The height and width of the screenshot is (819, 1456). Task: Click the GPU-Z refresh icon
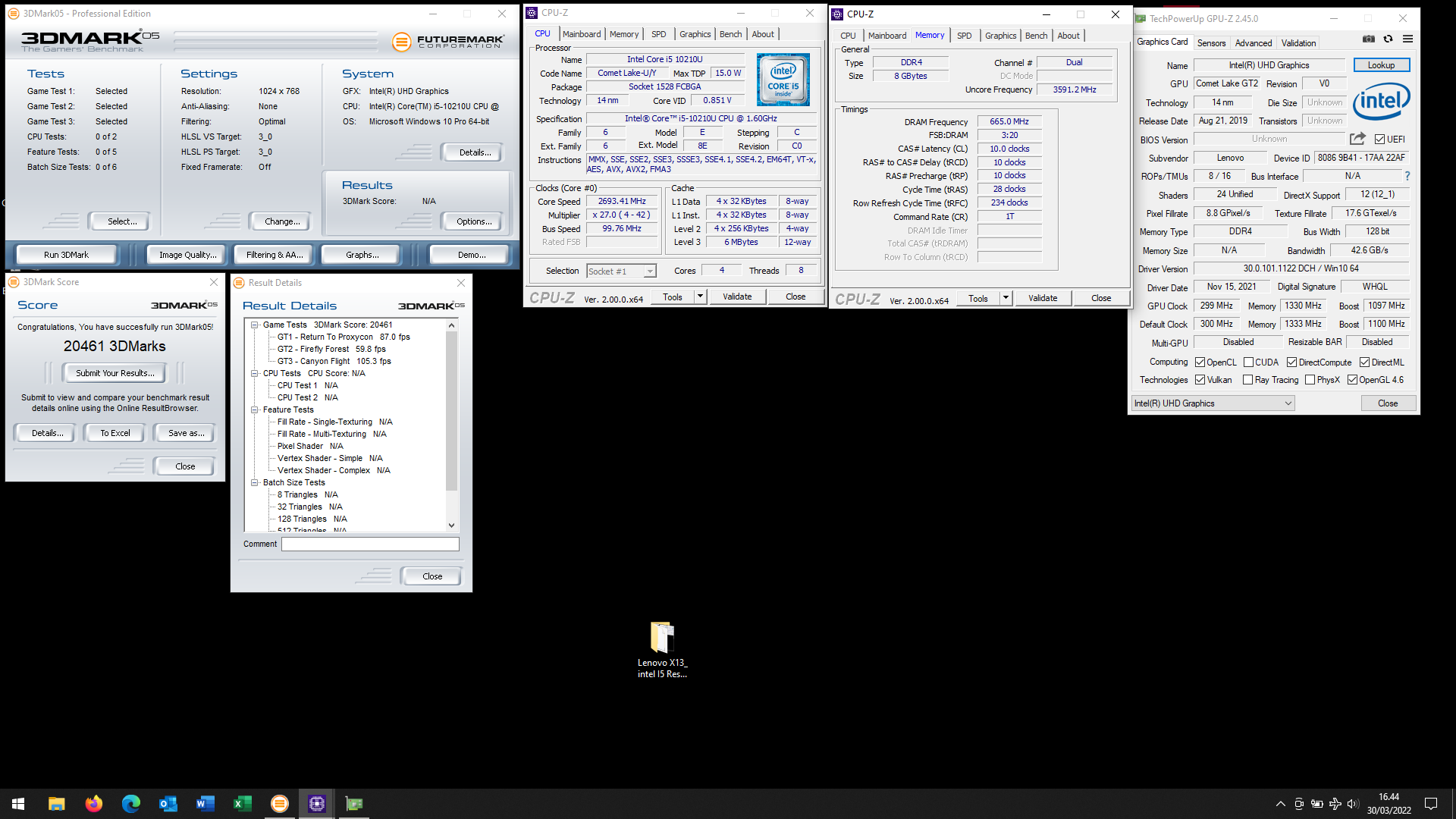[x=1388, y=39]
